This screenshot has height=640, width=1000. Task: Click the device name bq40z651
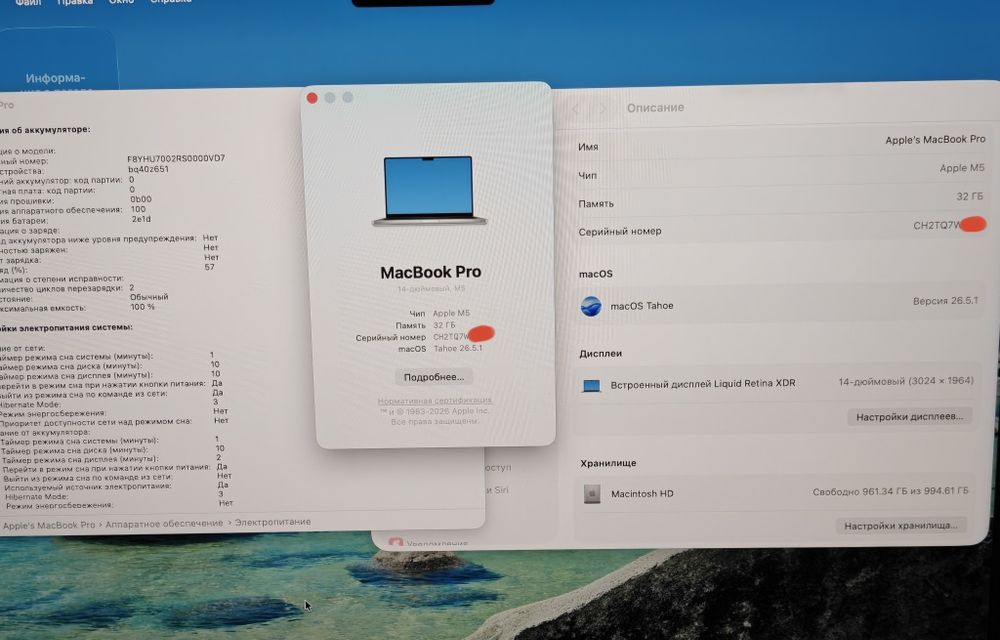[148, 170]
